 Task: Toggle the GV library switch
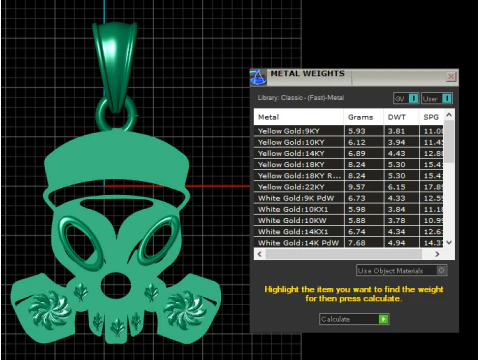coord(406,98)
